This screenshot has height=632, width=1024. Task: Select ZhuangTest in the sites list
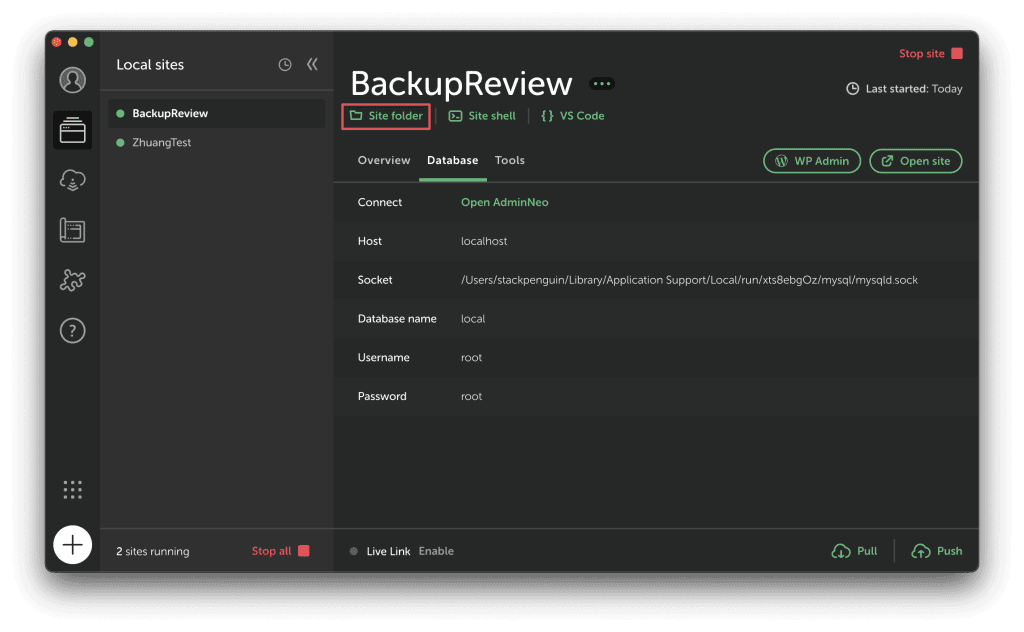pos(161,143)
